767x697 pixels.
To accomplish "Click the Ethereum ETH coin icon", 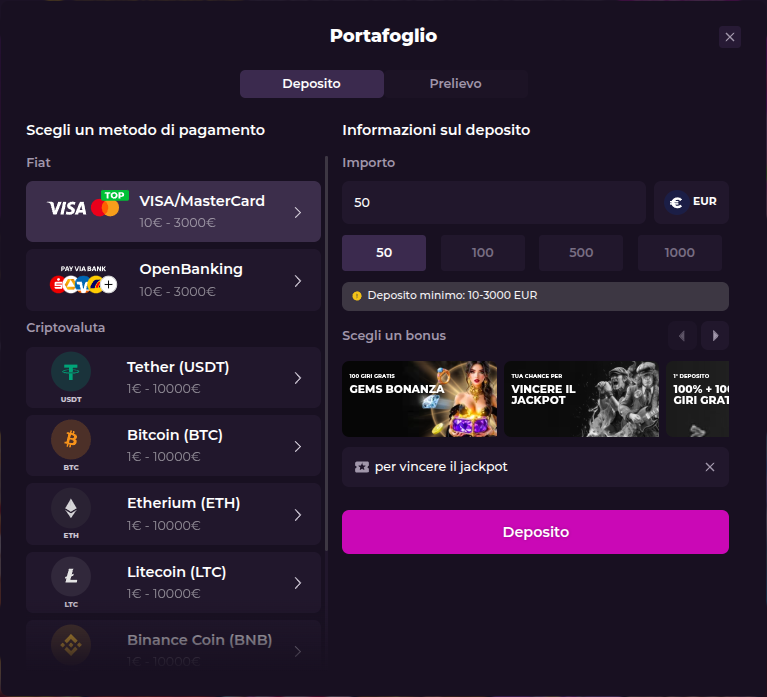I will (x=71, y=508).
